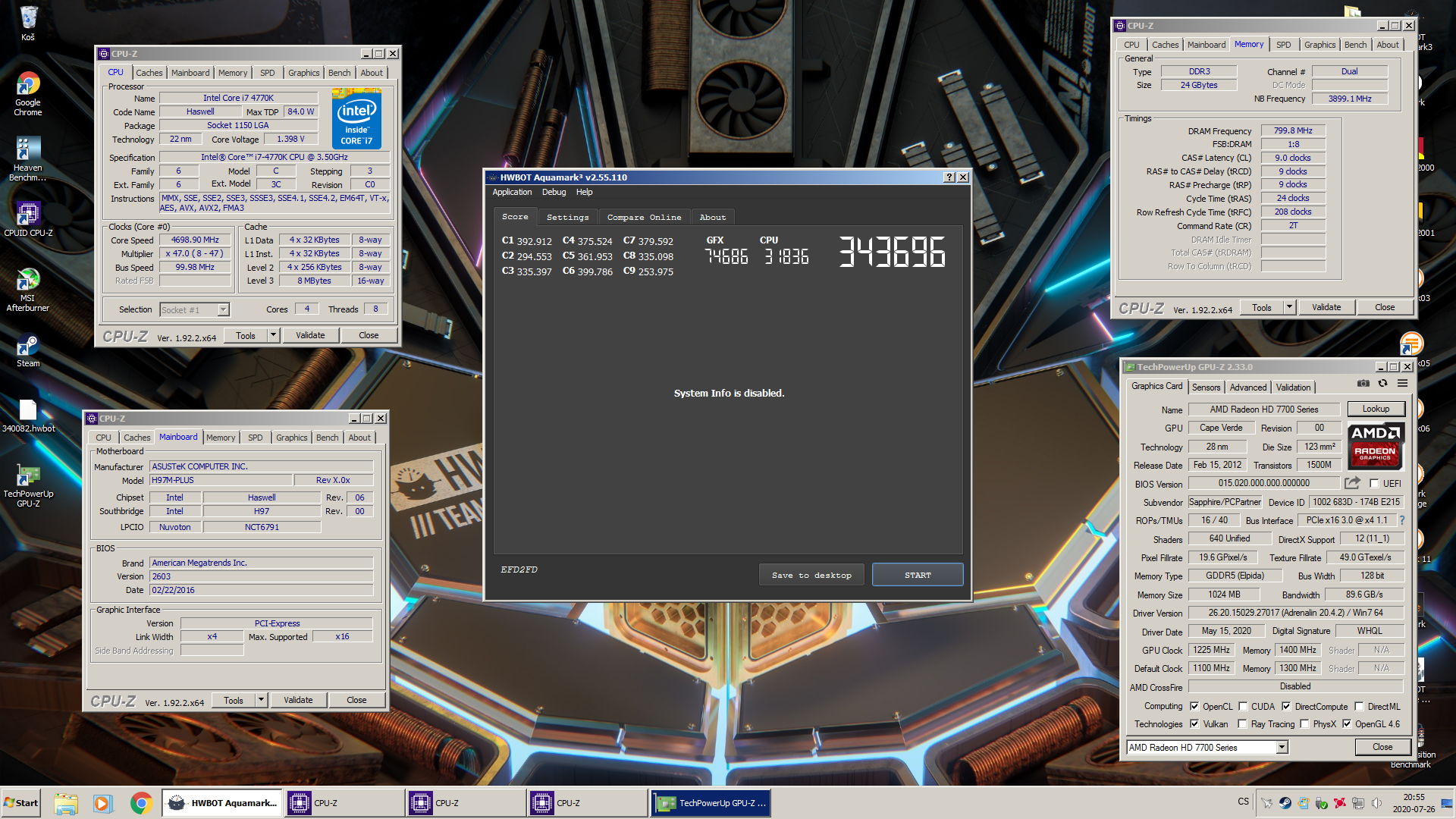This screenshot has width=1456, height=819.
Task: Open the Recycle Bin desktop icon
Action: 28,23
